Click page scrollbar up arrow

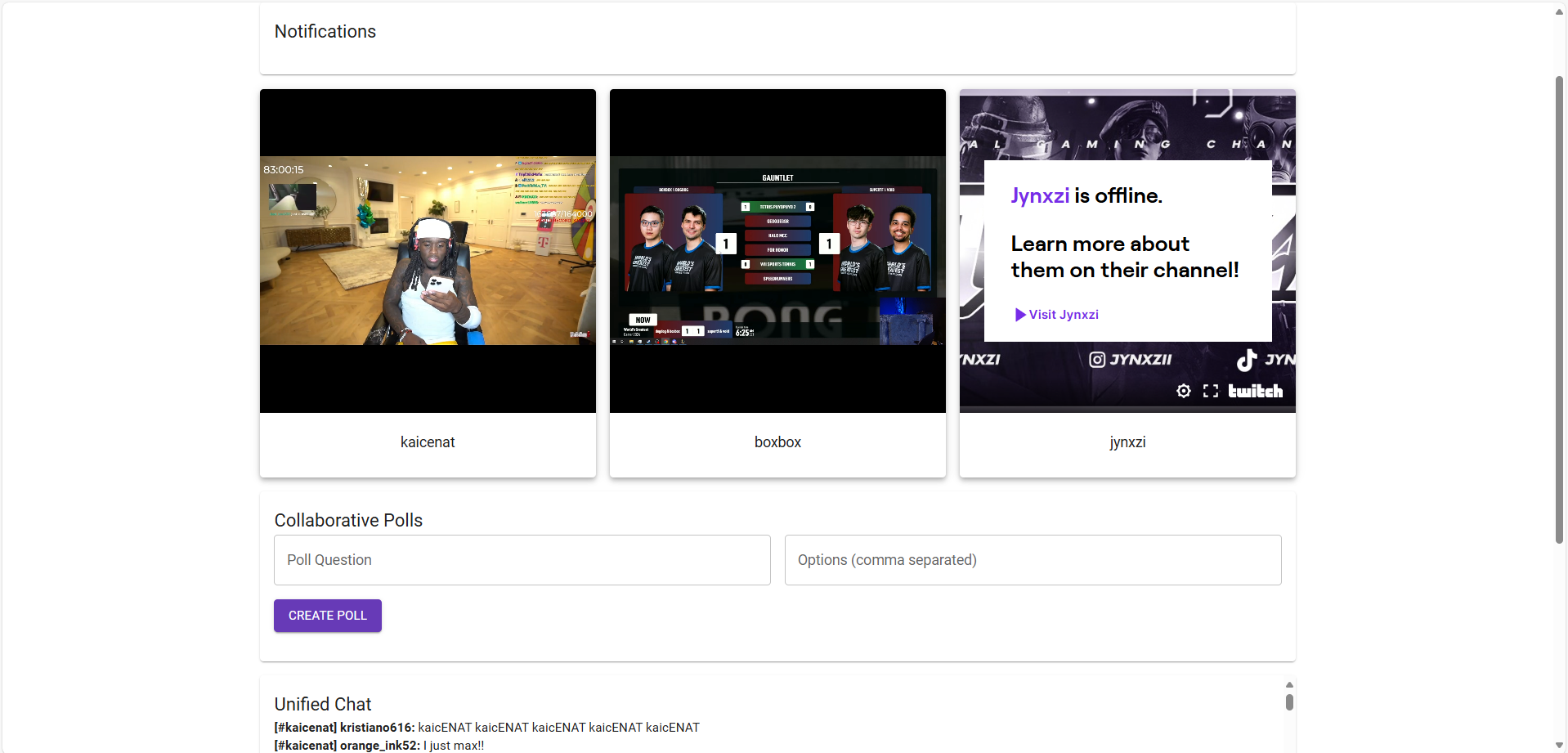point(1559,11)
